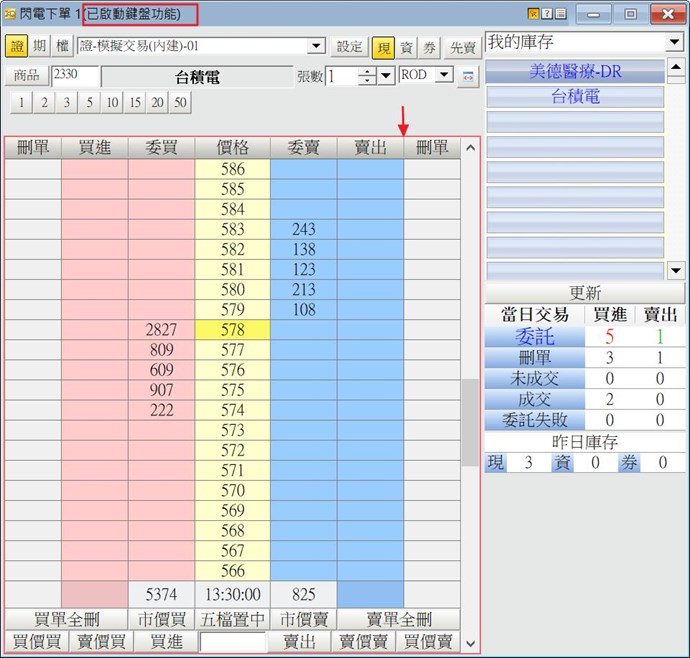This screenshot has height=658, width=690.
Task: Click the small calculator icon beside ROD
Action: click(467, 77)
